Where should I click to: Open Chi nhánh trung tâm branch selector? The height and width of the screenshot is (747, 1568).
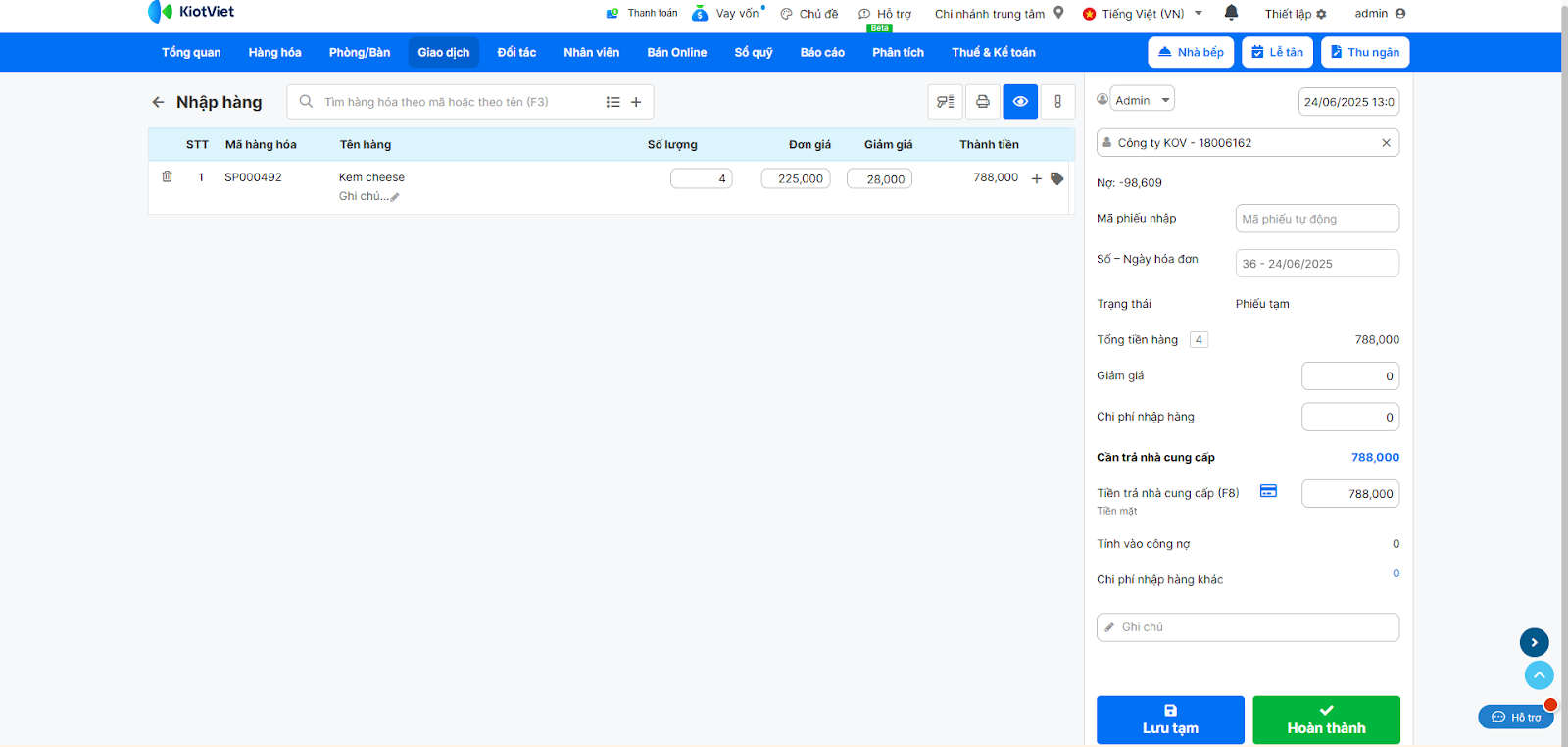[998, 14]
